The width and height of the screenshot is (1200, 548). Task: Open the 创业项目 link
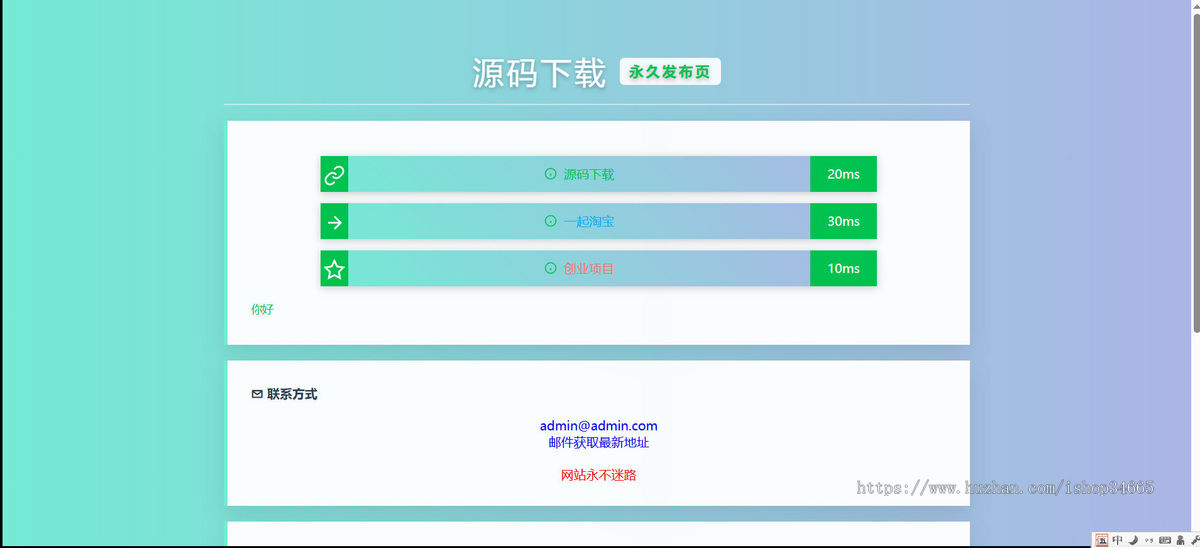589,268
